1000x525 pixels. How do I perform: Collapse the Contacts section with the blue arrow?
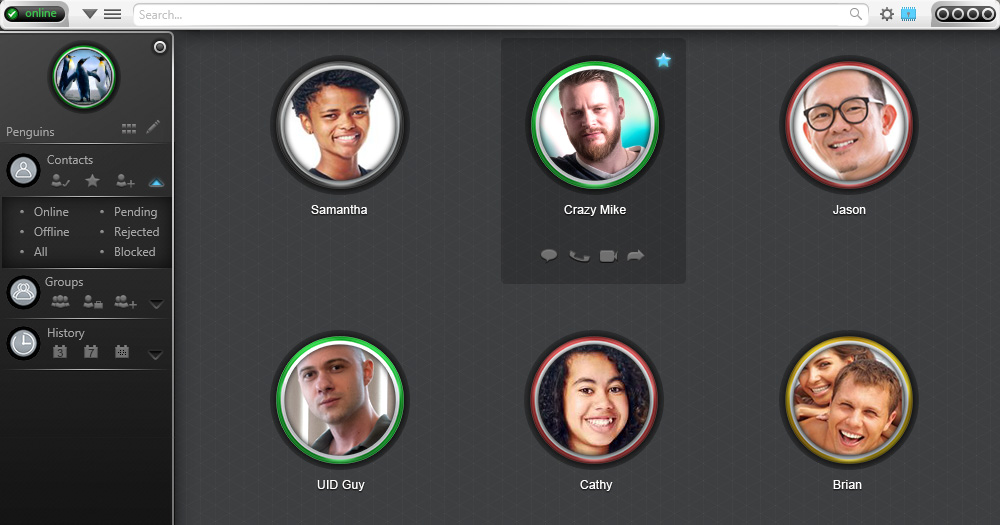tap(156, 182)
